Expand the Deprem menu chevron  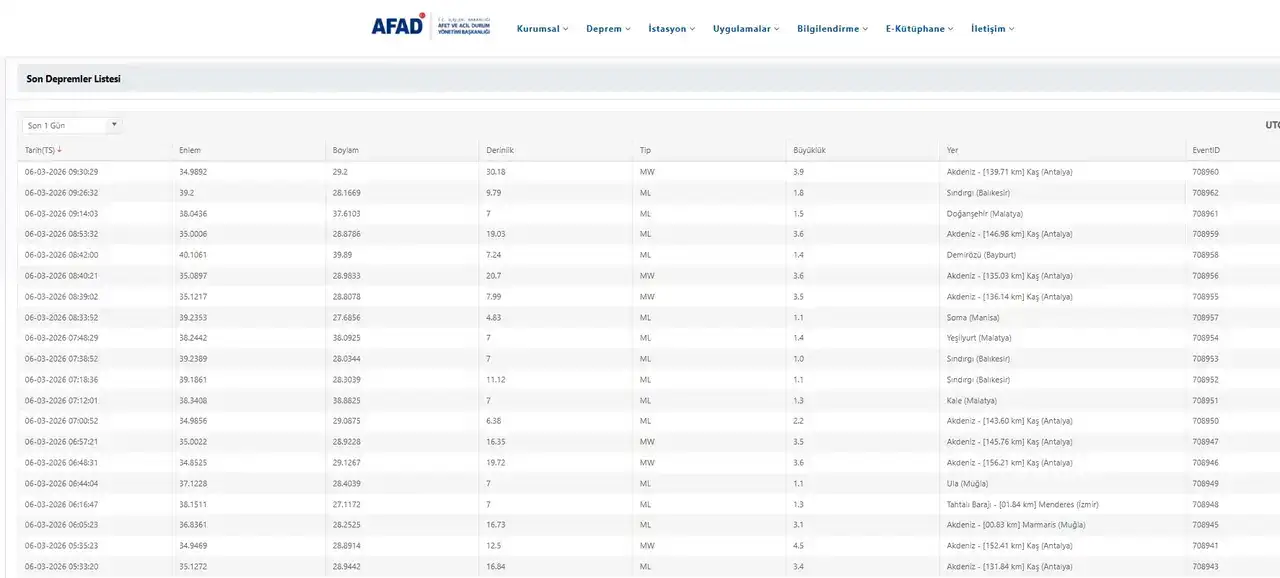626,29
